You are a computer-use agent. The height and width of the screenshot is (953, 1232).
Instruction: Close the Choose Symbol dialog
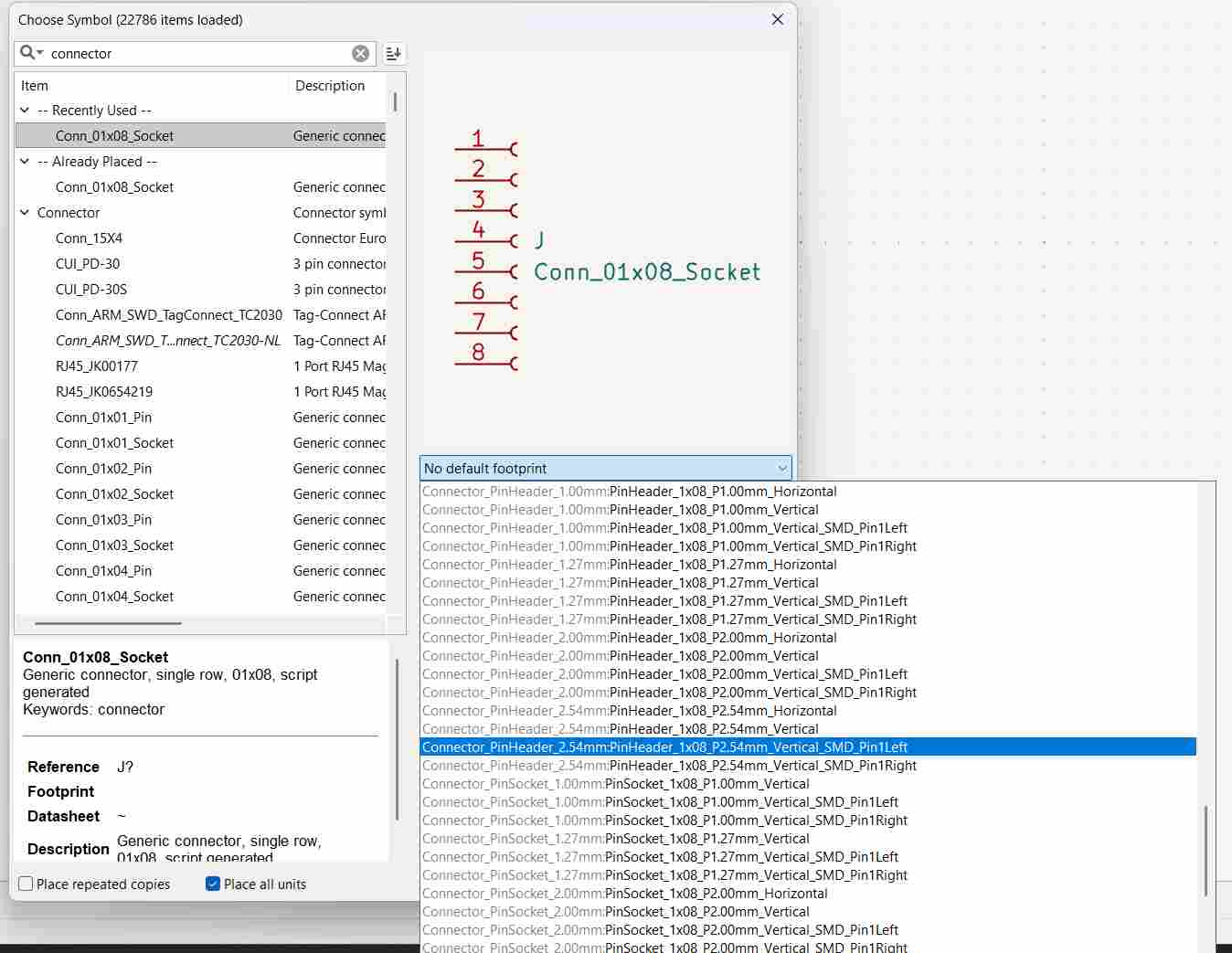(x=778, y=19)
